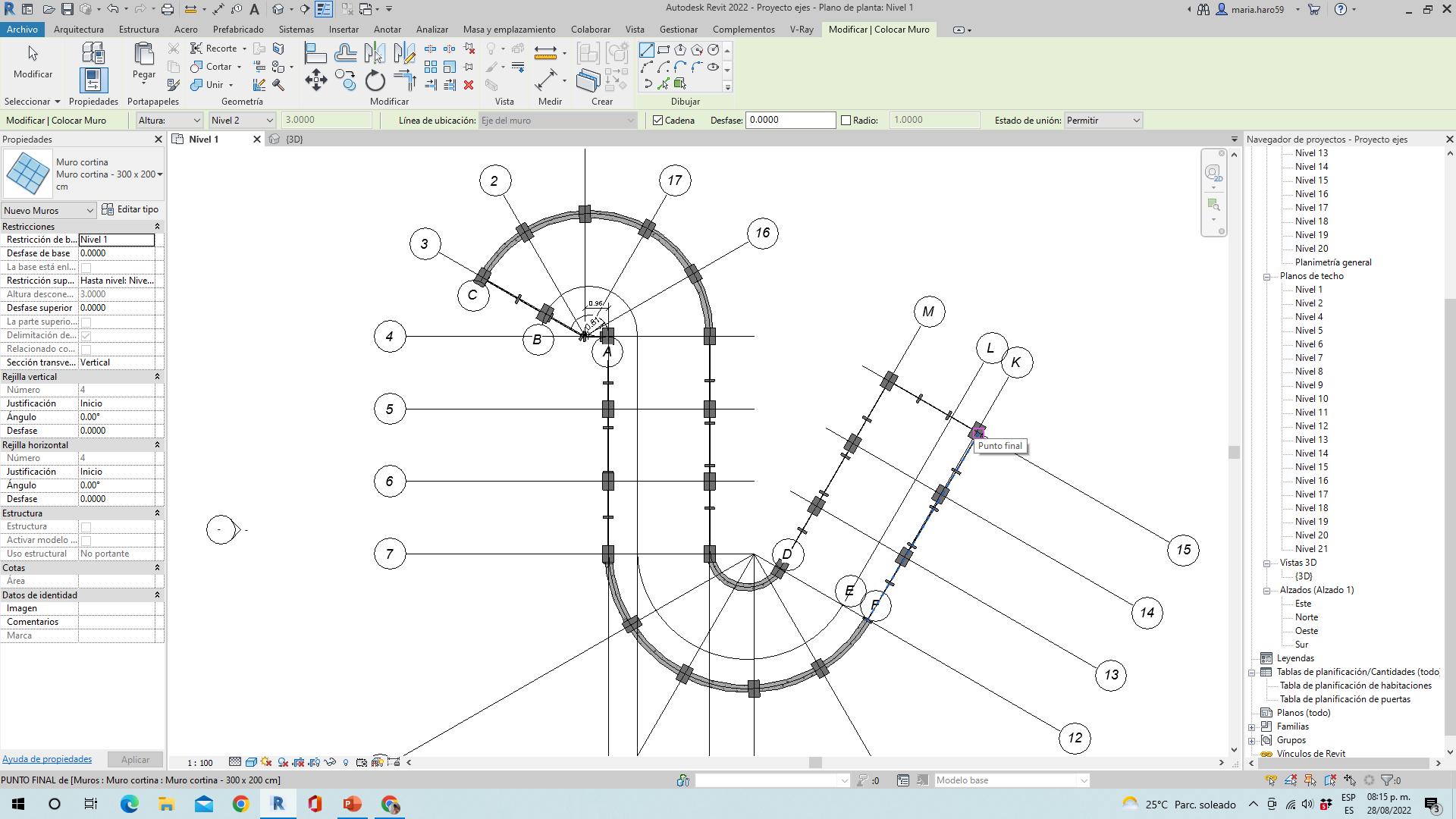Open Microsoft Edge from taskbar

[129, 804]
